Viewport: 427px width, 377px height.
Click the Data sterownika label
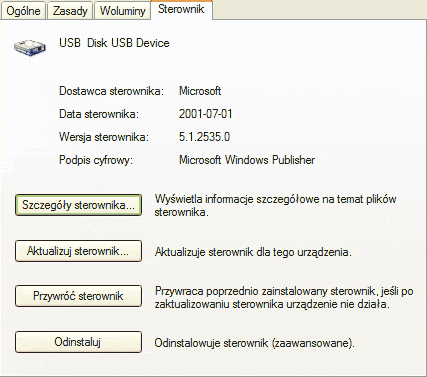click(99, 114)
